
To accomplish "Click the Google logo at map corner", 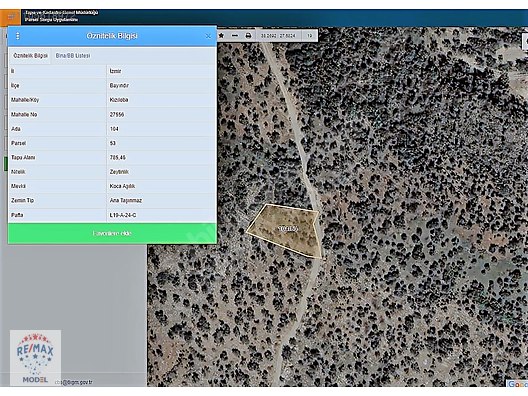I will tap(517, 384).
